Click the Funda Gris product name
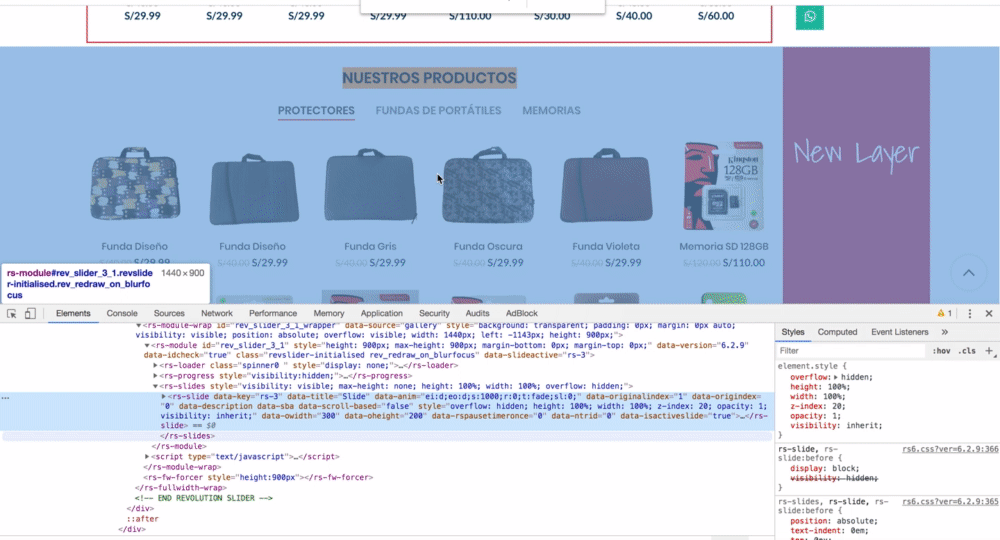Screen dimensions: 1000x540 [370, 247]
